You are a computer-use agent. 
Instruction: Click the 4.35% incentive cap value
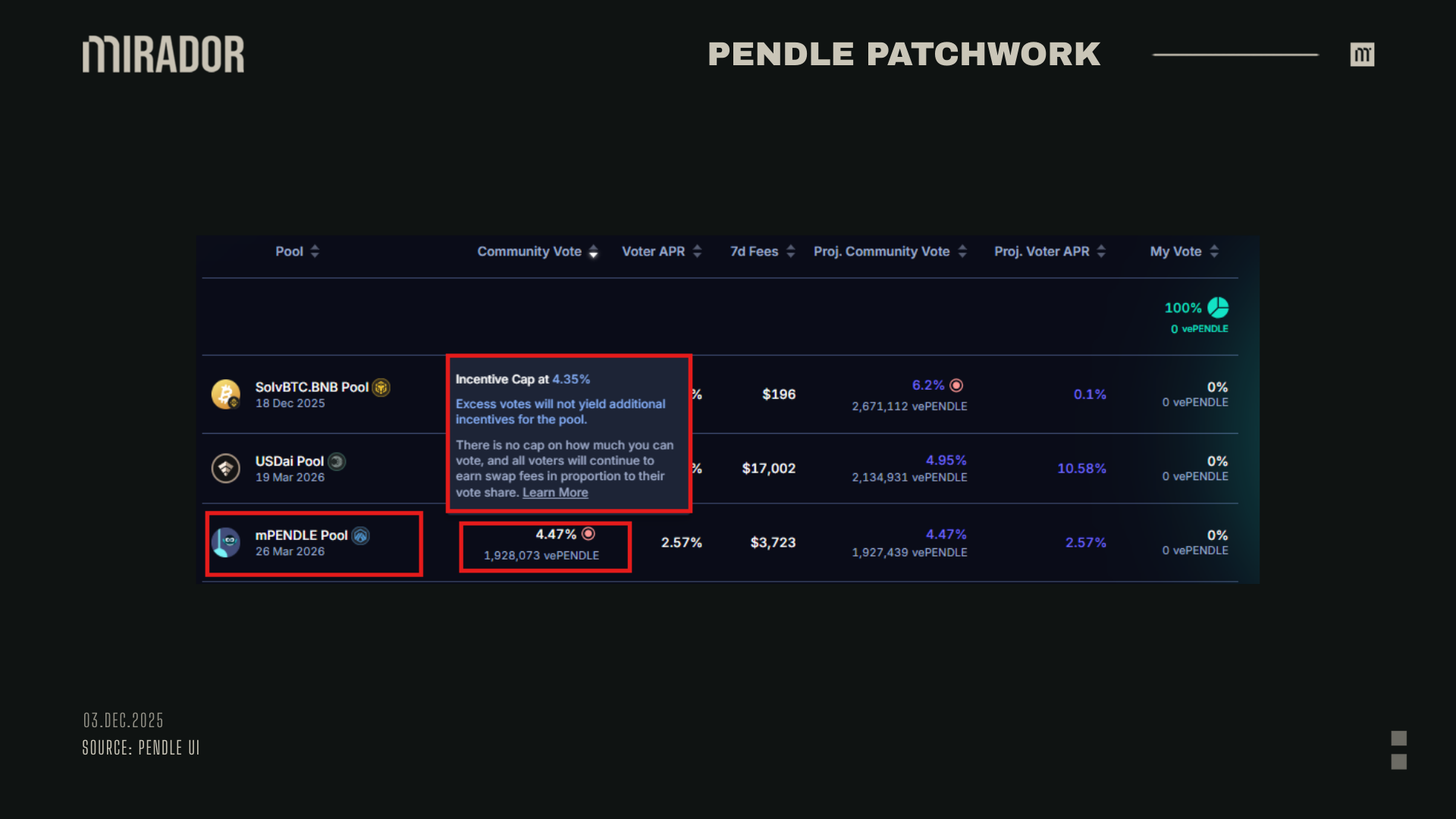point(571,379)
